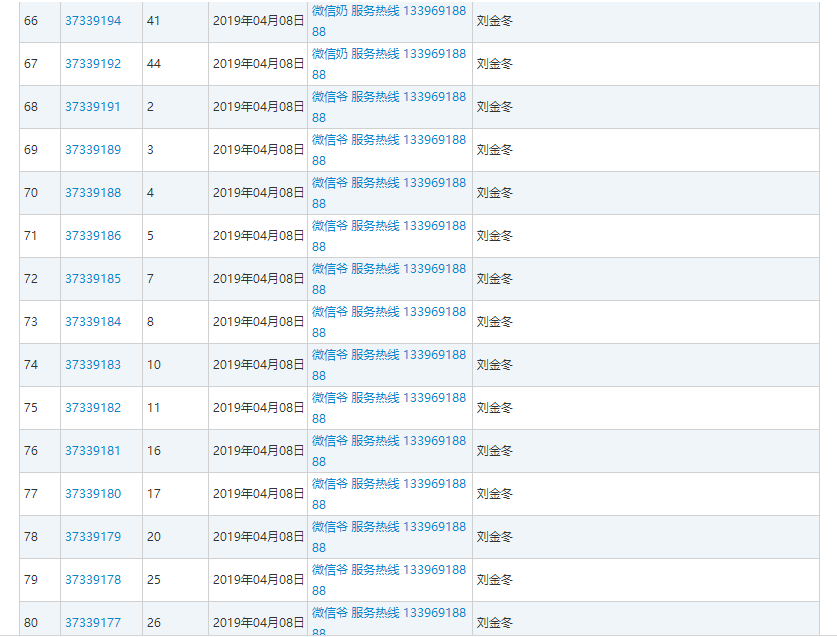Open registration number 37339182 link
This screenshot has height=637, width=837.
(x=93, y=407)
